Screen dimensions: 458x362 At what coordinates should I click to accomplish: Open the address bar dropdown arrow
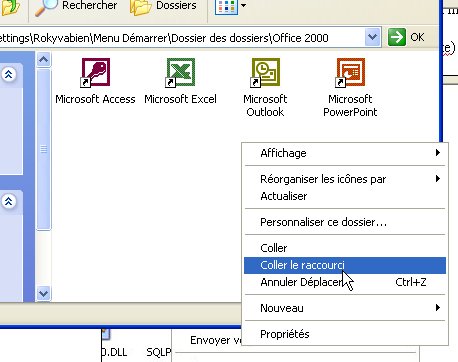click(373, 37)
